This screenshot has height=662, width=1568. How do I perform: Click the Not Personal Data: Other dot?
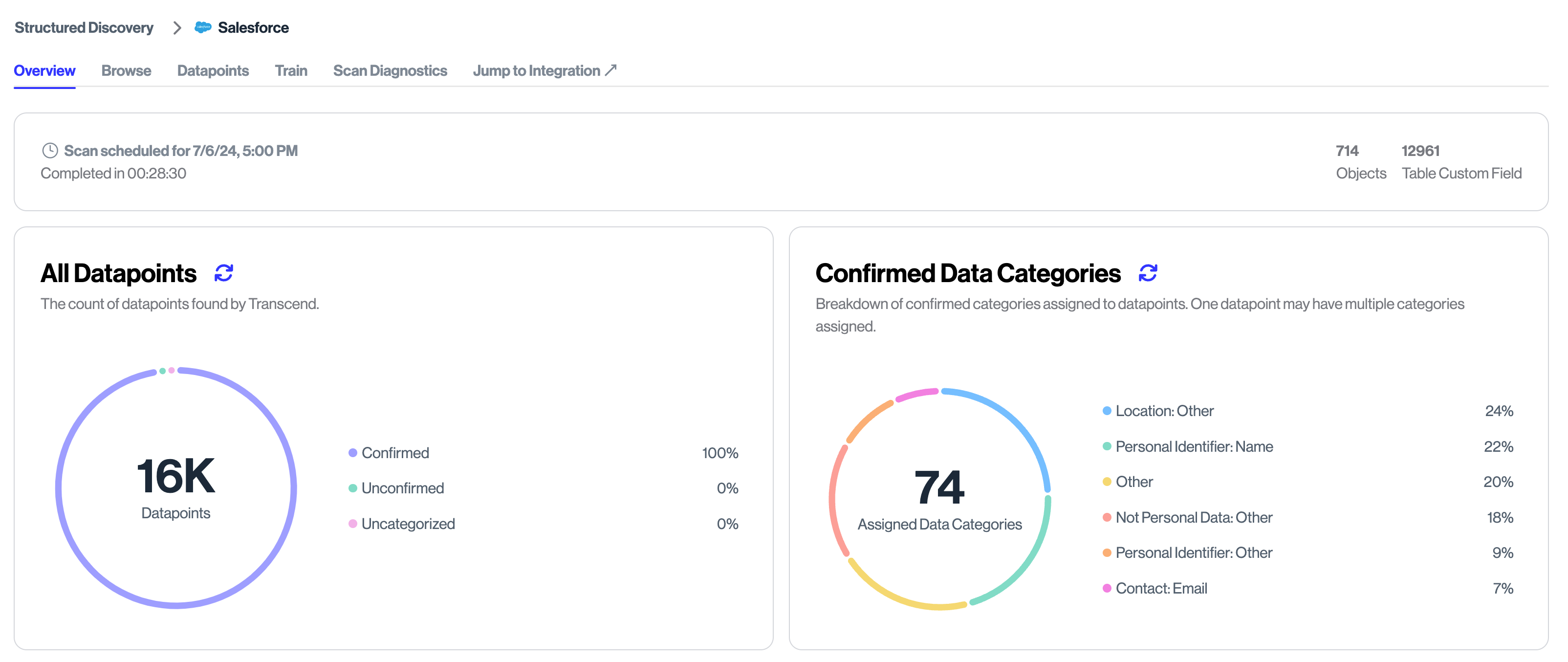[1107, 517]
